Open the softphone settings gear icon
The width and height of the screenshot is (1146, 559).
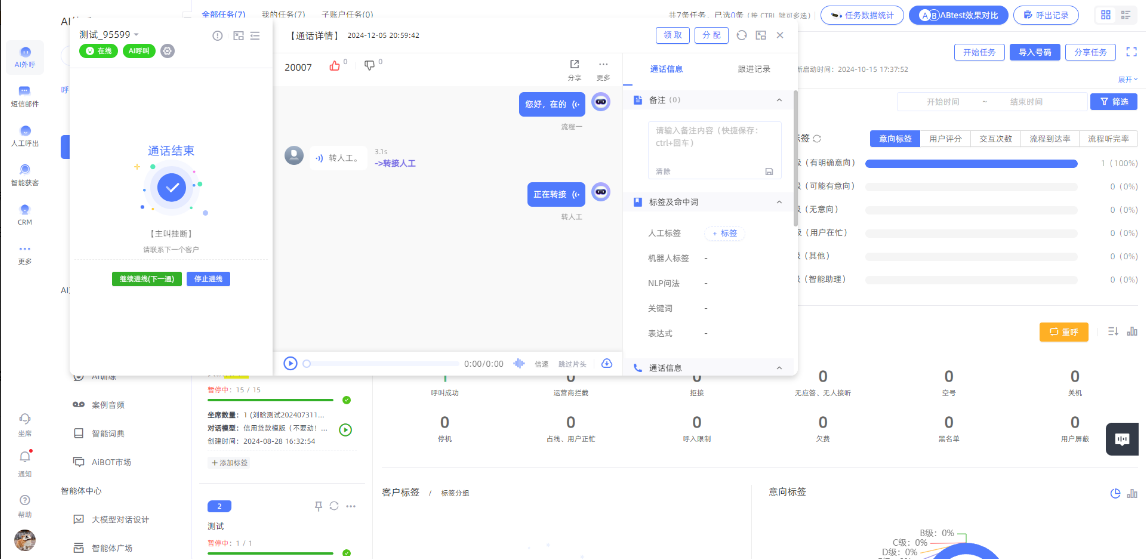pos(167,51)
